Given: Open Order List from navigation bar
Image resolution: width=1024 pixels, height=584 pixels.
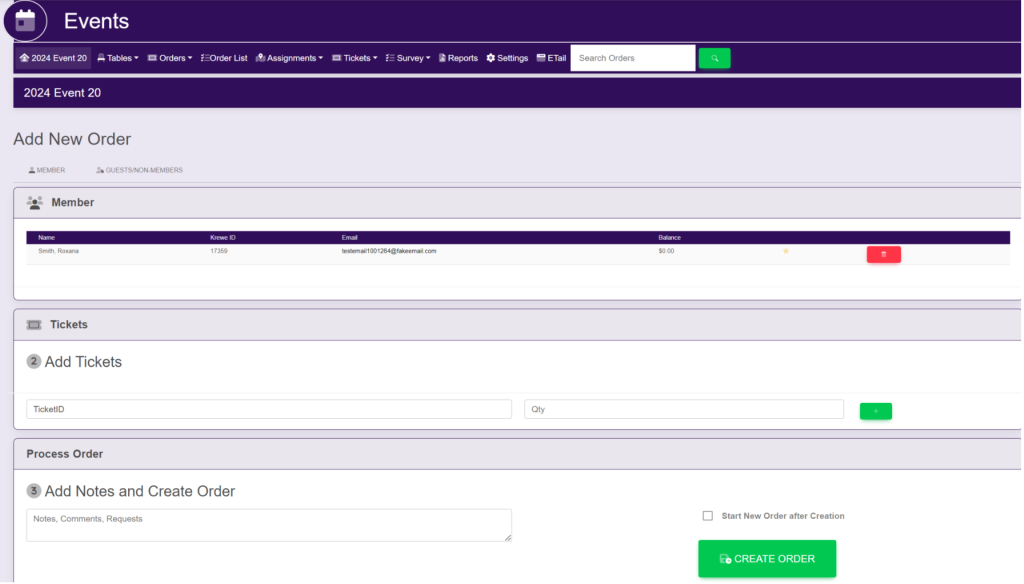Looking at the screenshot, I should pos(224,58).
